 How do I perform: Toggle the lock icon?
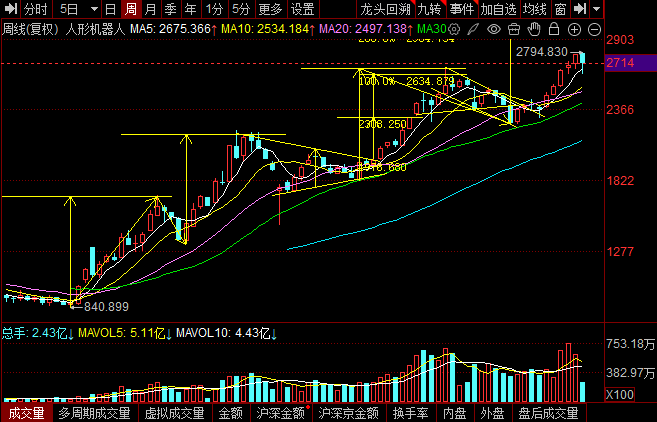tap(554, 29)
